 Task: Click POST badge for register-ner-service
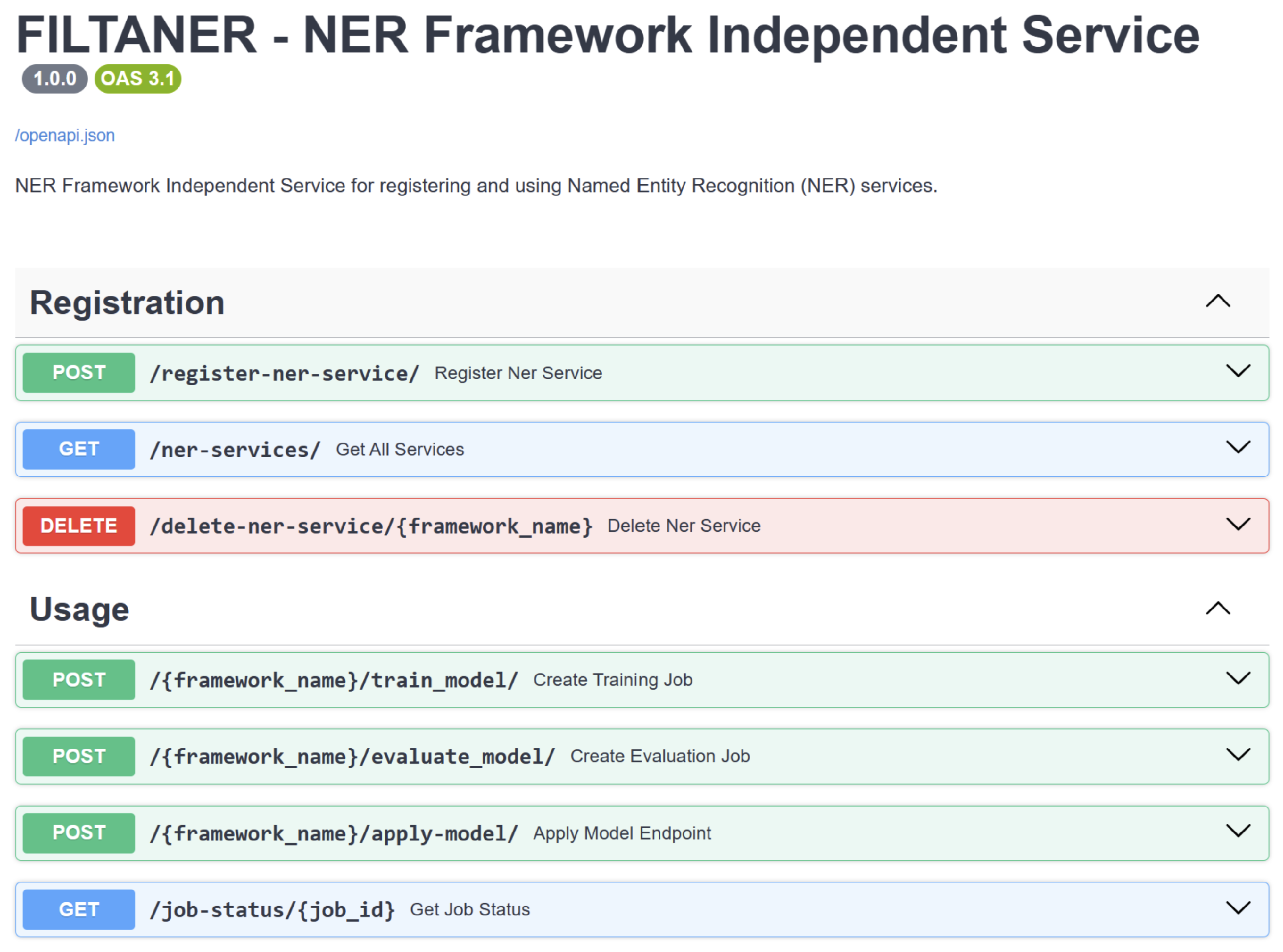[79, 373]
